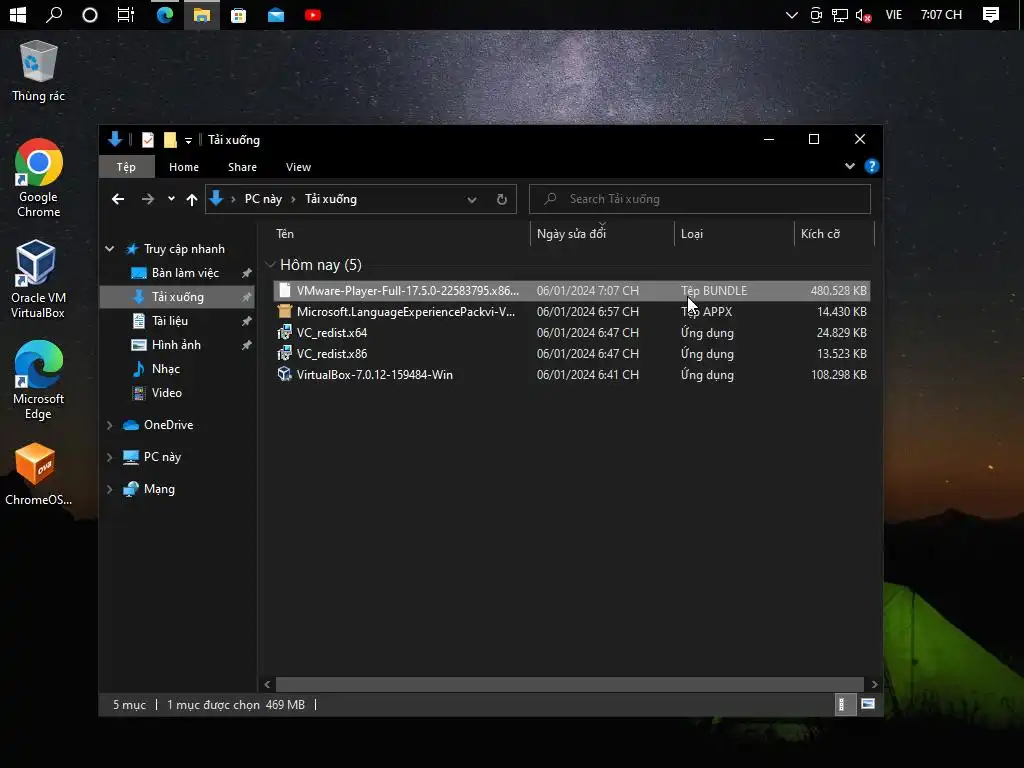Sort by the Loại column header

click(734, 234)
